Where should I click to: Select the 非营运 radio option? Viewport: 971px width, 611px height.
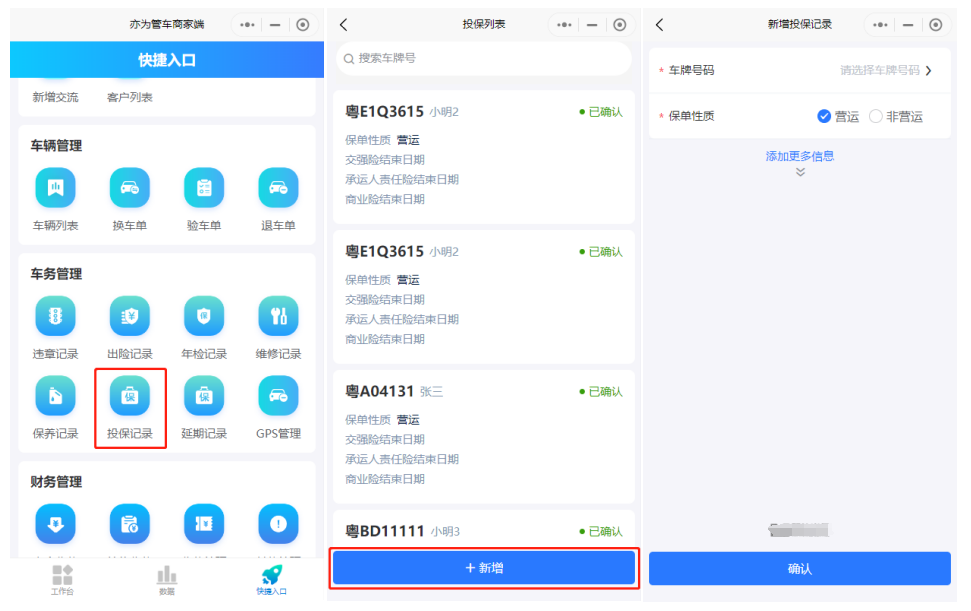coord(876,116)
